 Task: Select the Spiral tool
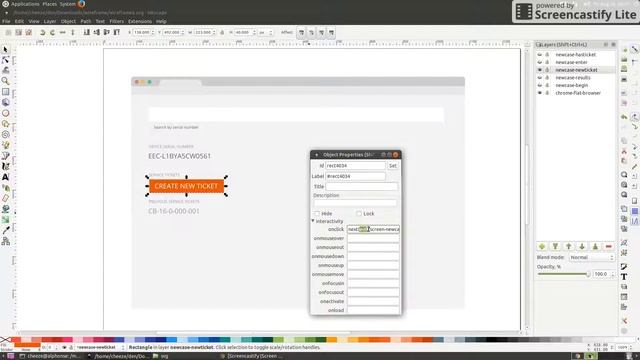pyautogui.click(x=5, y=134)
